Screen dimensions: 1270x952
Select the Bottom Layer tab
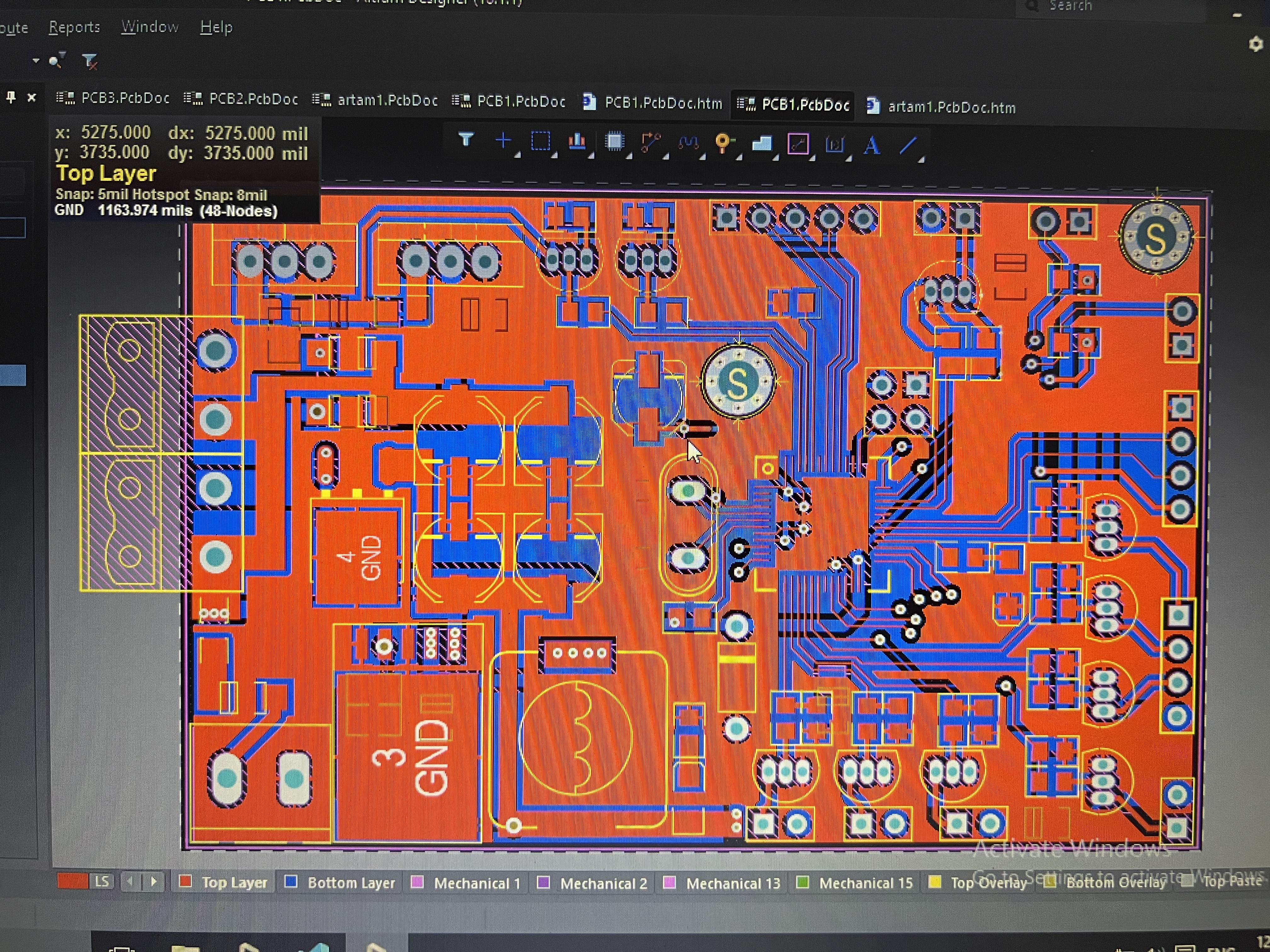pos(340,882)
